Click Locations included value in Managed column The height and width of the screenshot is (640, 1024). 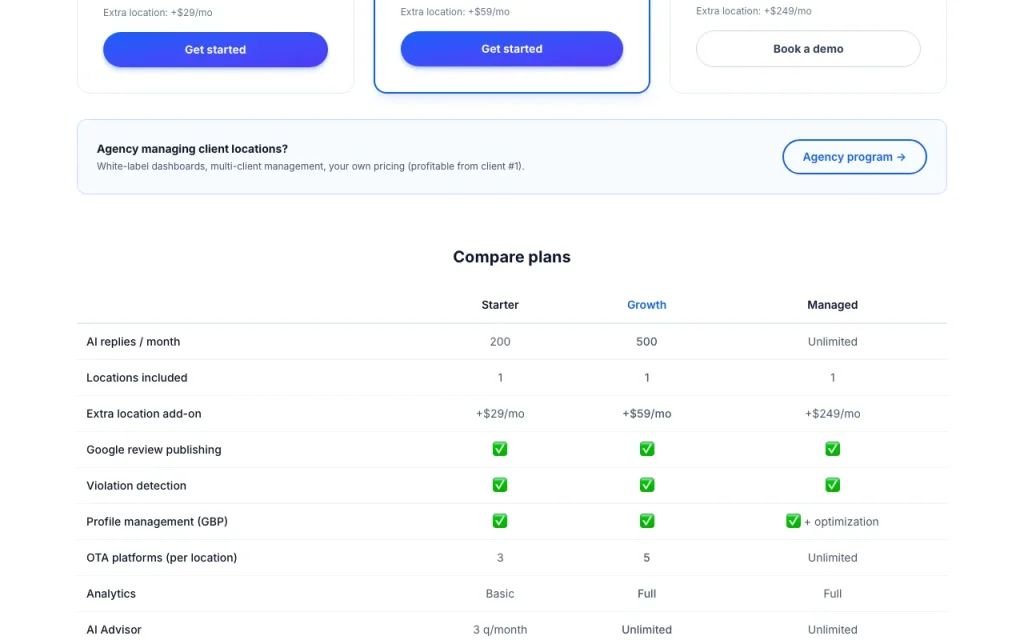(832, 377)
